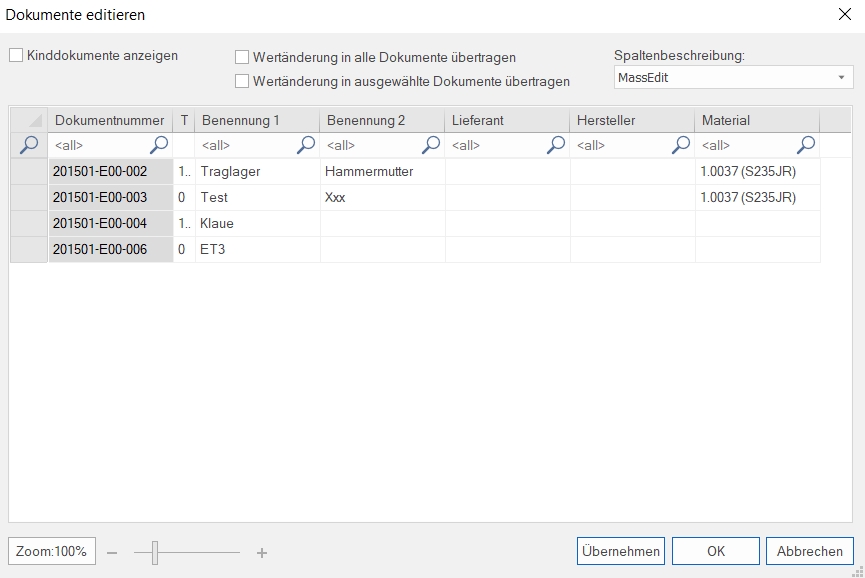
Task: Click the magnifier icon in Hersteller filter
Action: pos(681,144)
